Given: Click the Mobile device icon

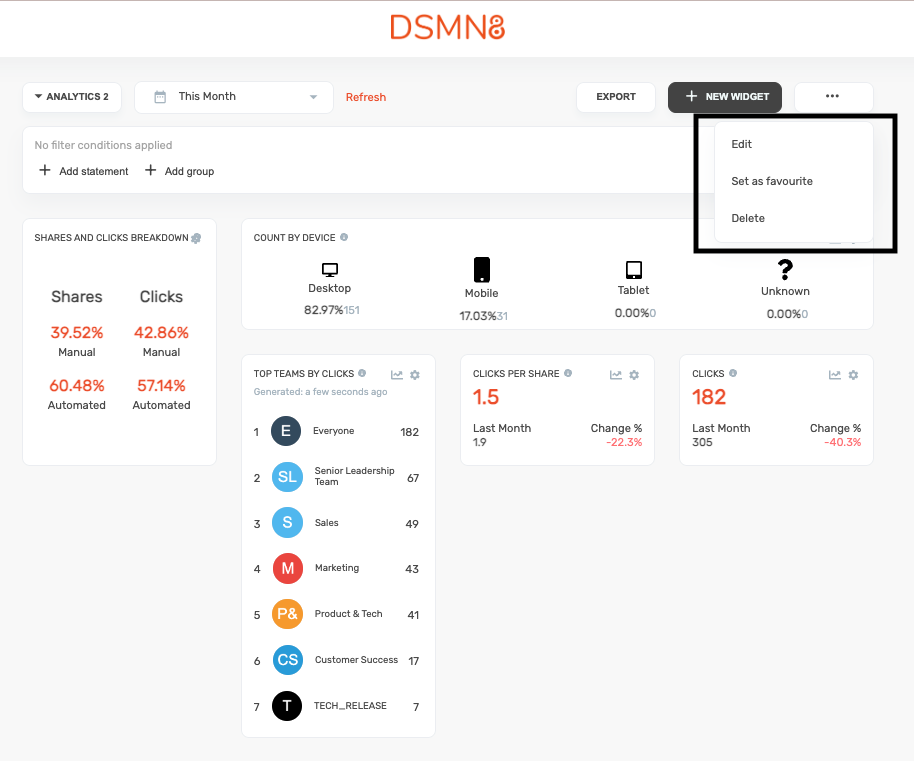Looking at the screenshot, I should pos(481,270).
